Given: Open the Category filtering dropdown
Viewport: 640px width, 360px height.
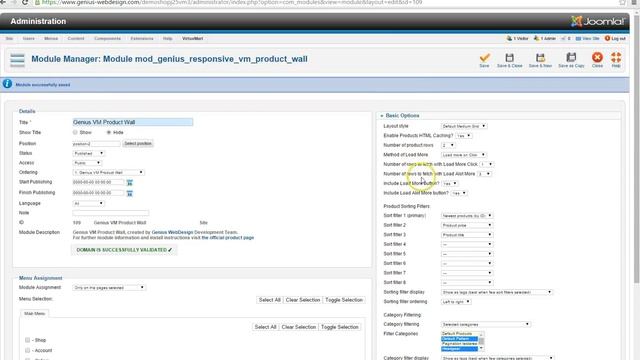Looking at the screenshot, I should [x=485, y=324].
